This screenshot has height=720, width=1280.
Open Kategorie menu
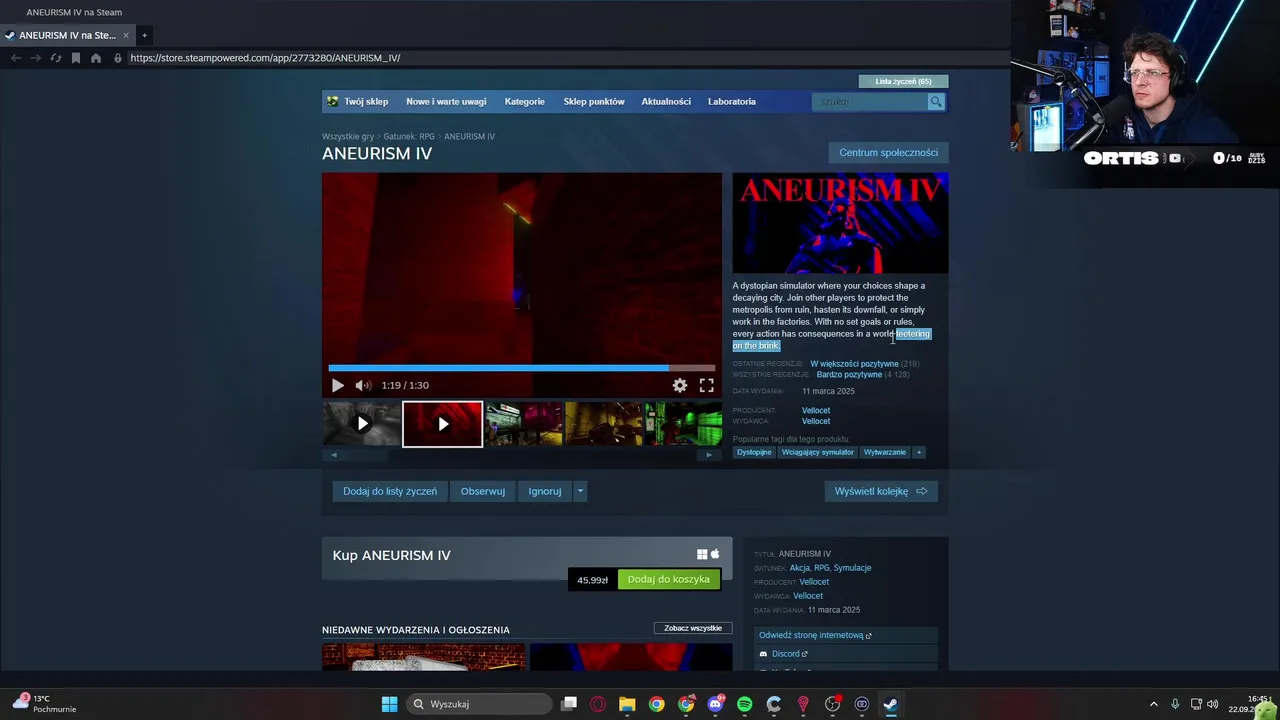coord(525,101)
